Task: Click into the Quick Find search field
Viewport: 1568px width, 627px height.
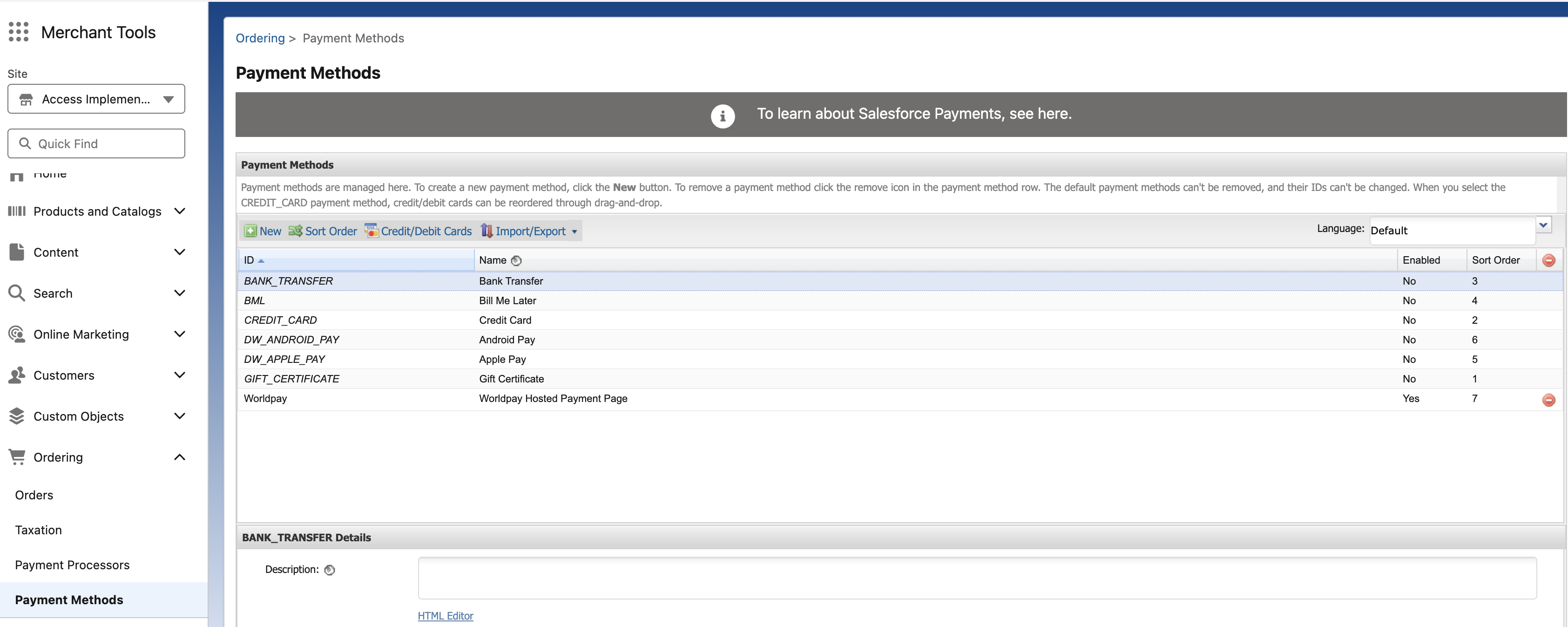Action: point(103,144)
